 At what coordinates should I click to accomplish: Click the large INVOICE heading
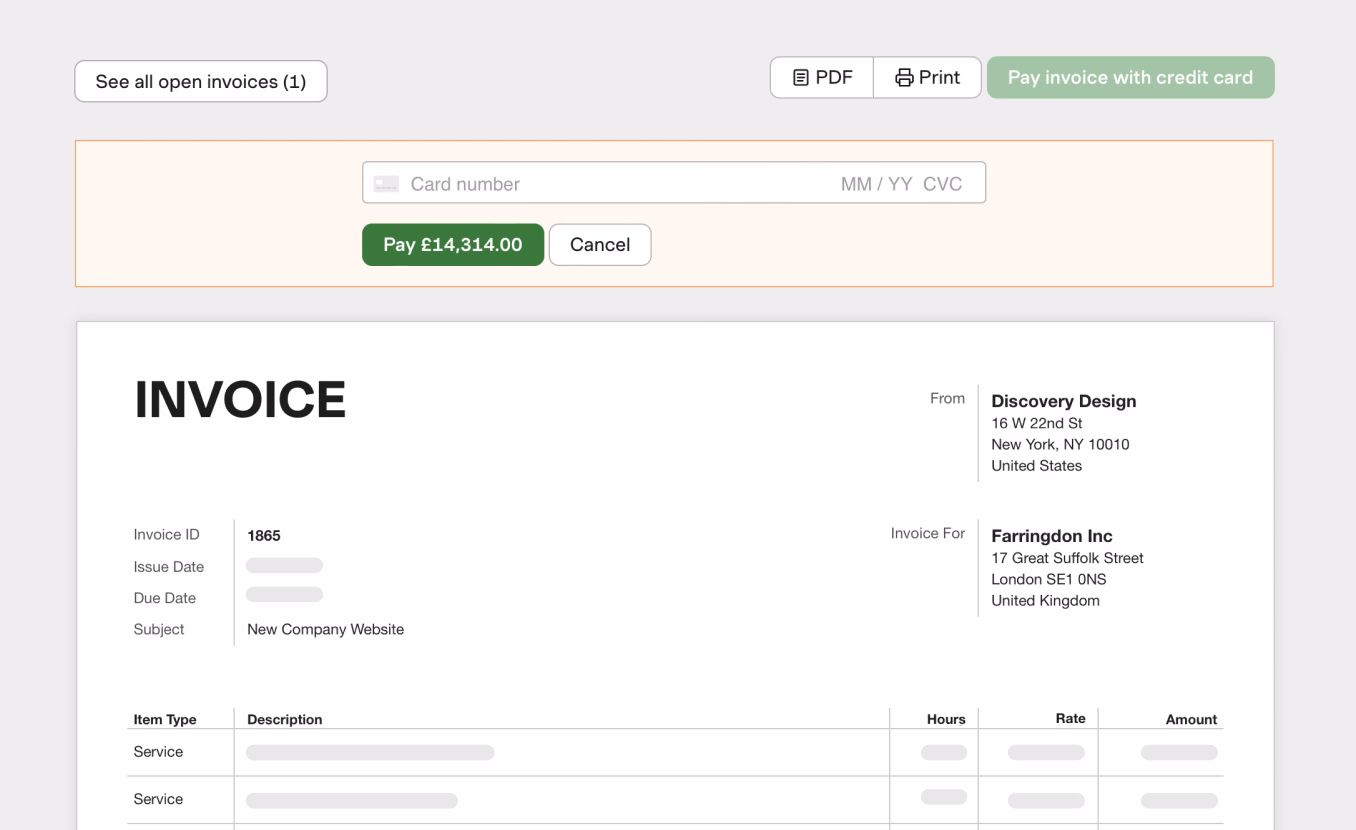(x=240, y=400)
